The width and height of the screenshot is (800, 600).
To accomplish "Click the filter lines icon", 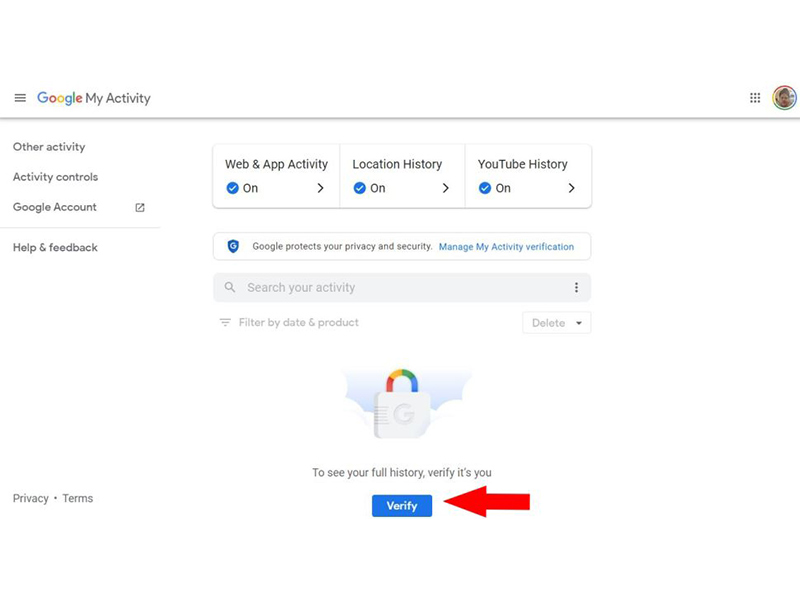I will tap(225, 322).
